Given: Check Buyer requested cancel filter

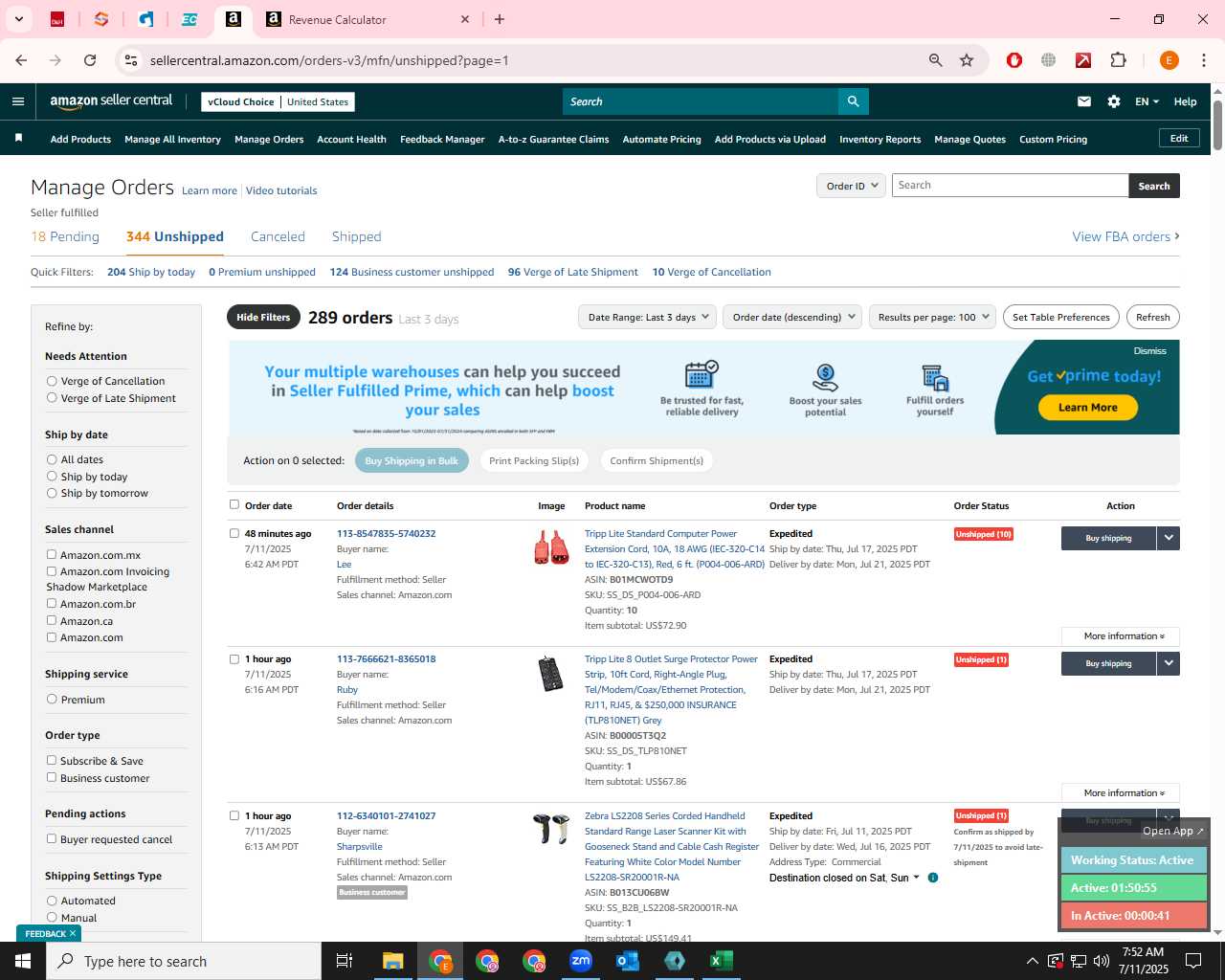Looking at the screenshot, I should tap(52, 839).
